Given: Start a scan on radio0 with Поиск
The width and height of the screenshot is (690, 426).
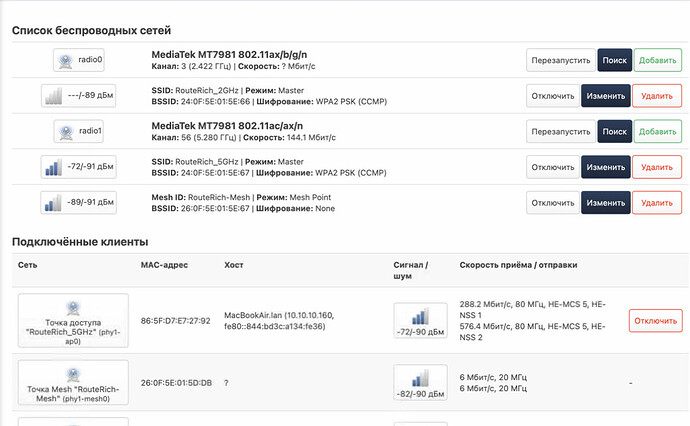Looking at the screenshot, I should (x=614, y=60).
